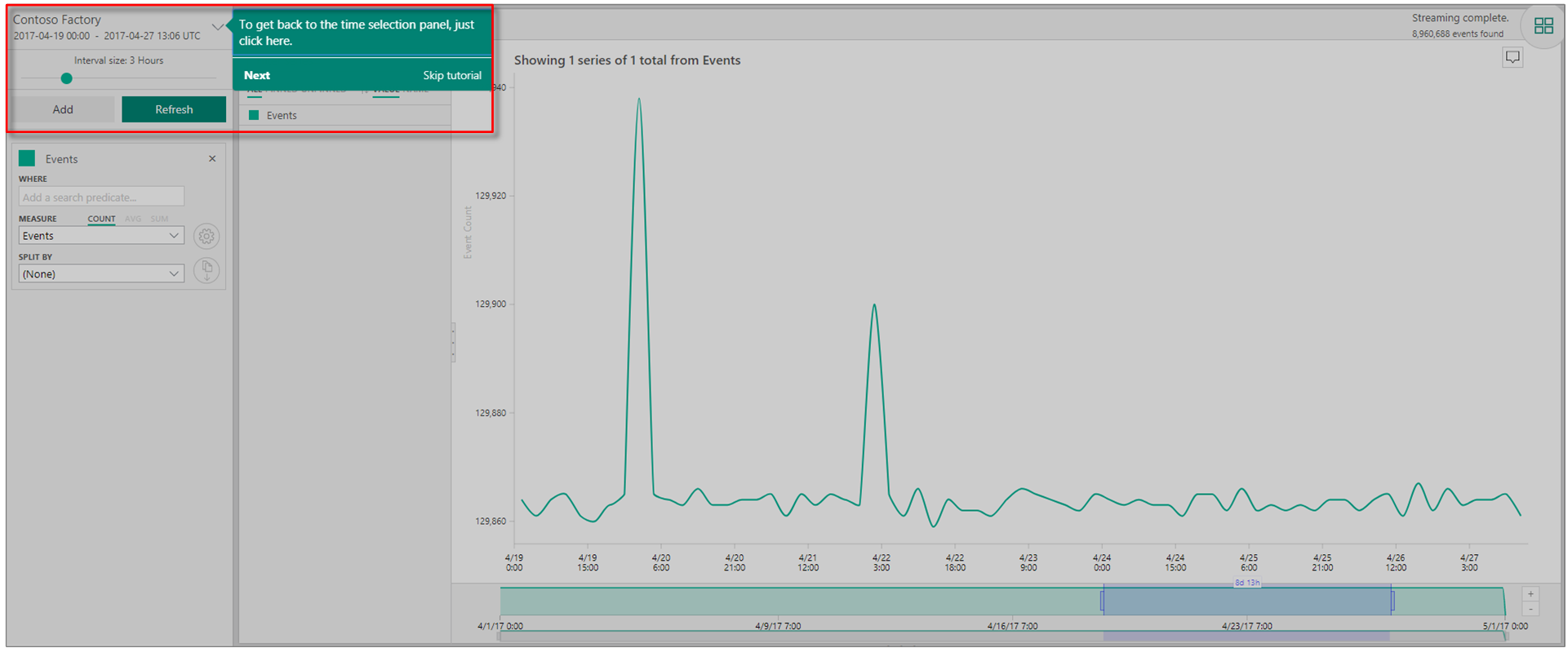Click the 129,900 y-axis label
This screenshot has width=1568, height=648.
491,304
